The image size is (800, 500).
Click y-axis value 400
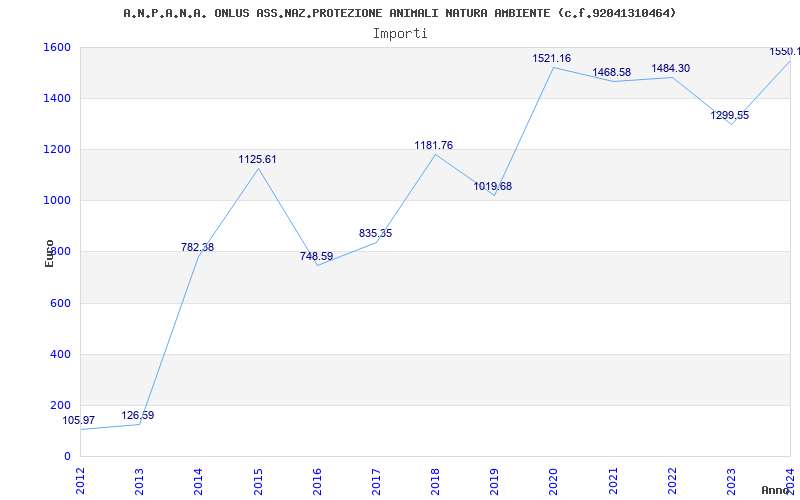(x=60, y=354)
